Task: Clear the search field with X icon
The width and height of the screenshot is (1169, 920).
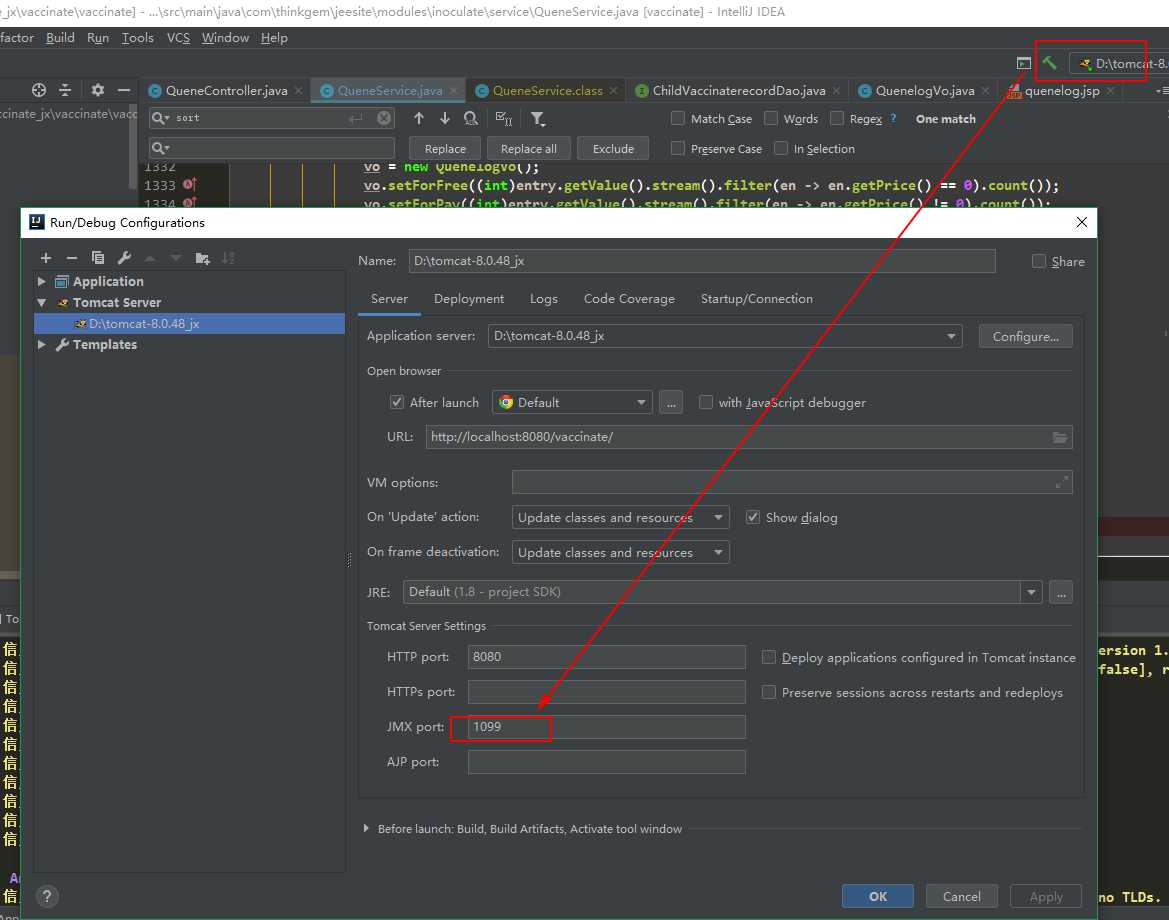Action: tap(384, 118)
